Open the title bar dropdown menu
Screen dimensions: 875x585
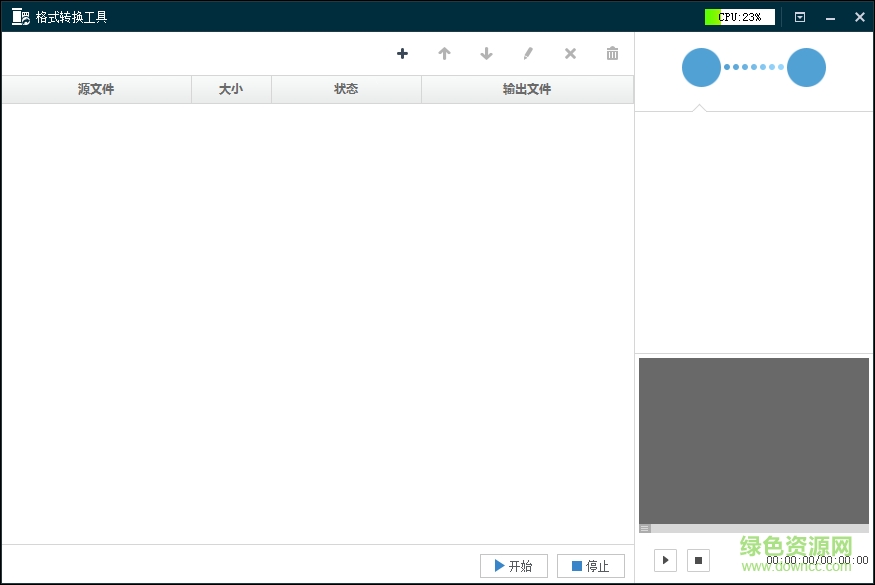point(799,16)
